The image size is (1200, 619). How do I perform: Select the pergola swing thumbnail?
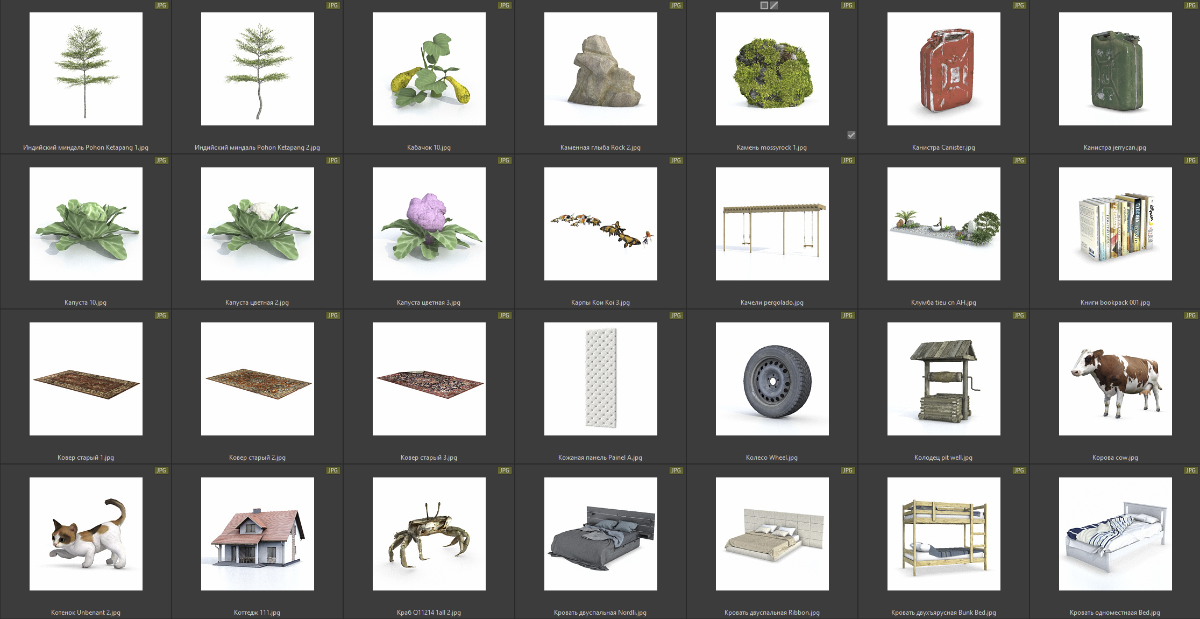(772, 223)
